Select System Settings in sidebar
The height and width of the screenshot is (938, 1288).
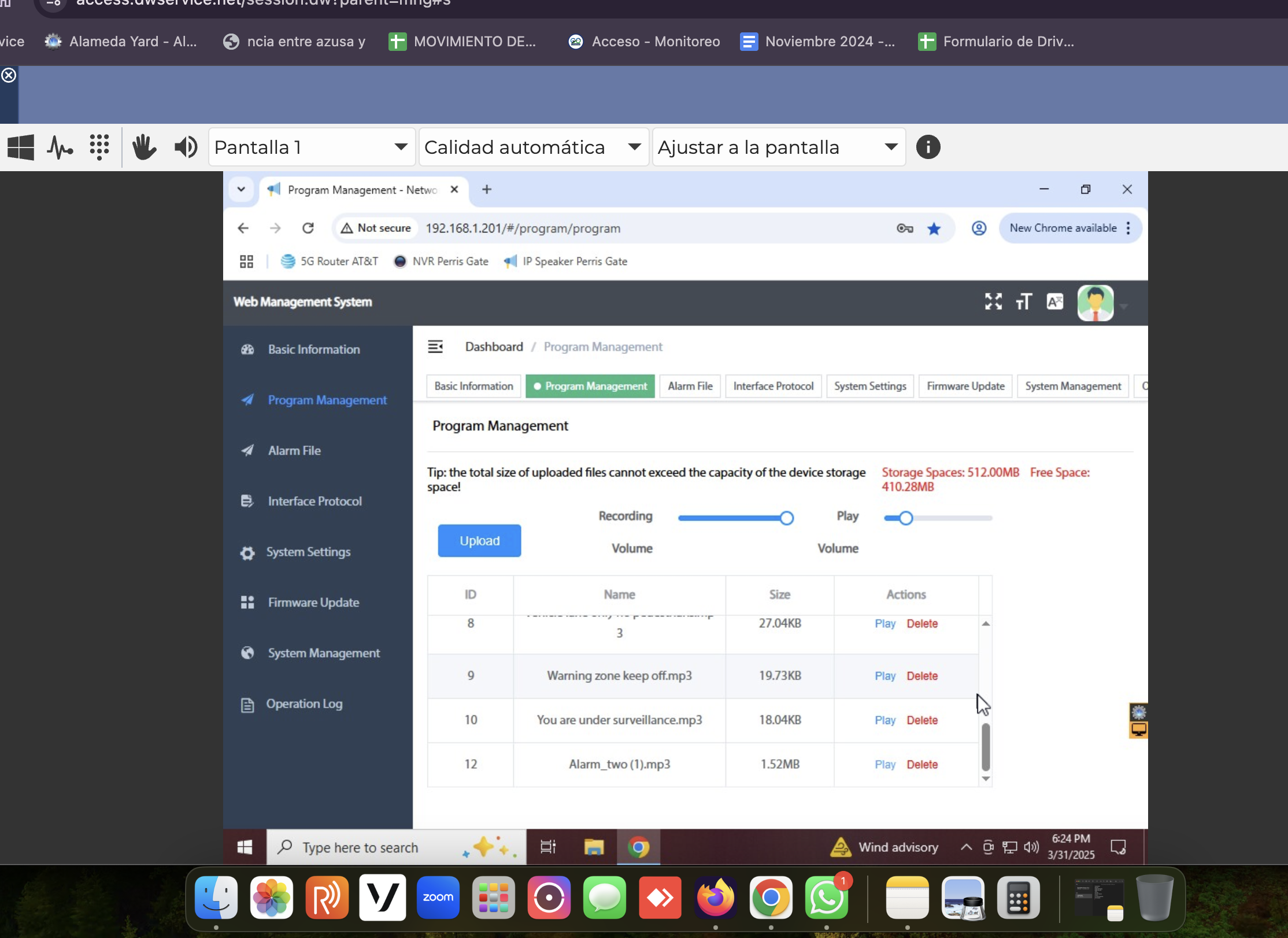tap(318, 552)
